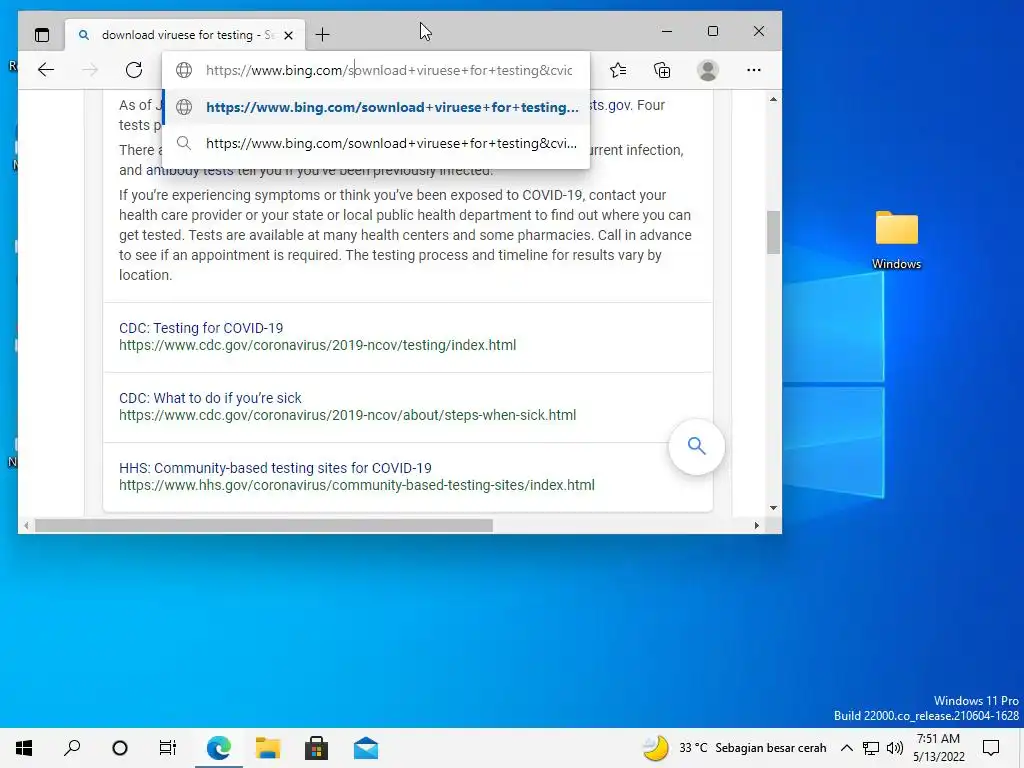Open the CDC: Testing for COVID-19 link
The image size is (1024, 768).
click(201, 328)
